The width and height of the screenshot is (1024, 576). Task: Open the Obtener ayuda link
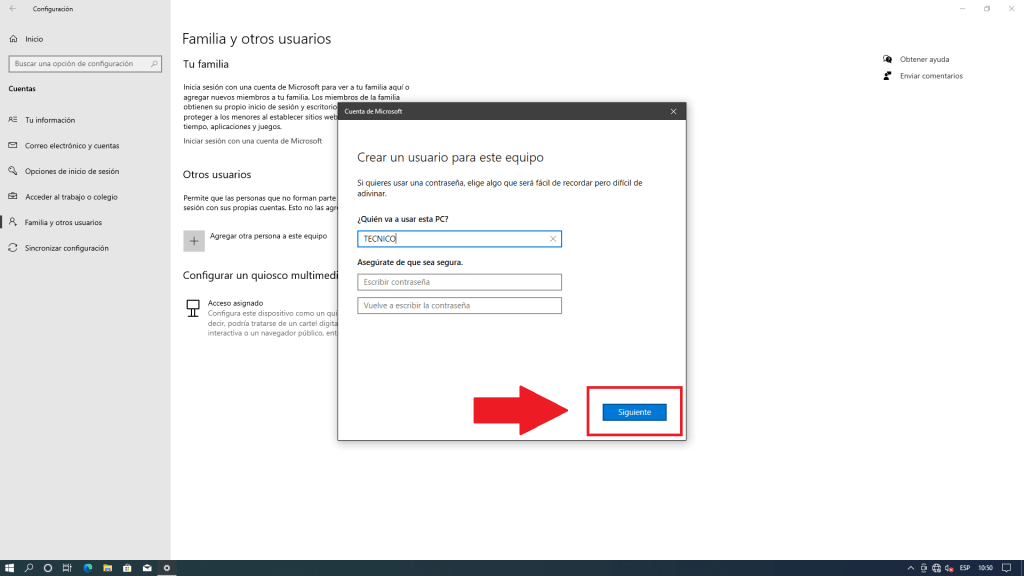[x=924, y=59]
